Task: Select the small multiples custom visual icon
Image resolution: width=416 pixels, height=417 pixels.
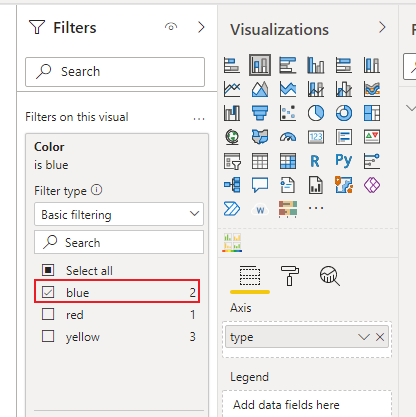Action: [x=232, y=243]
